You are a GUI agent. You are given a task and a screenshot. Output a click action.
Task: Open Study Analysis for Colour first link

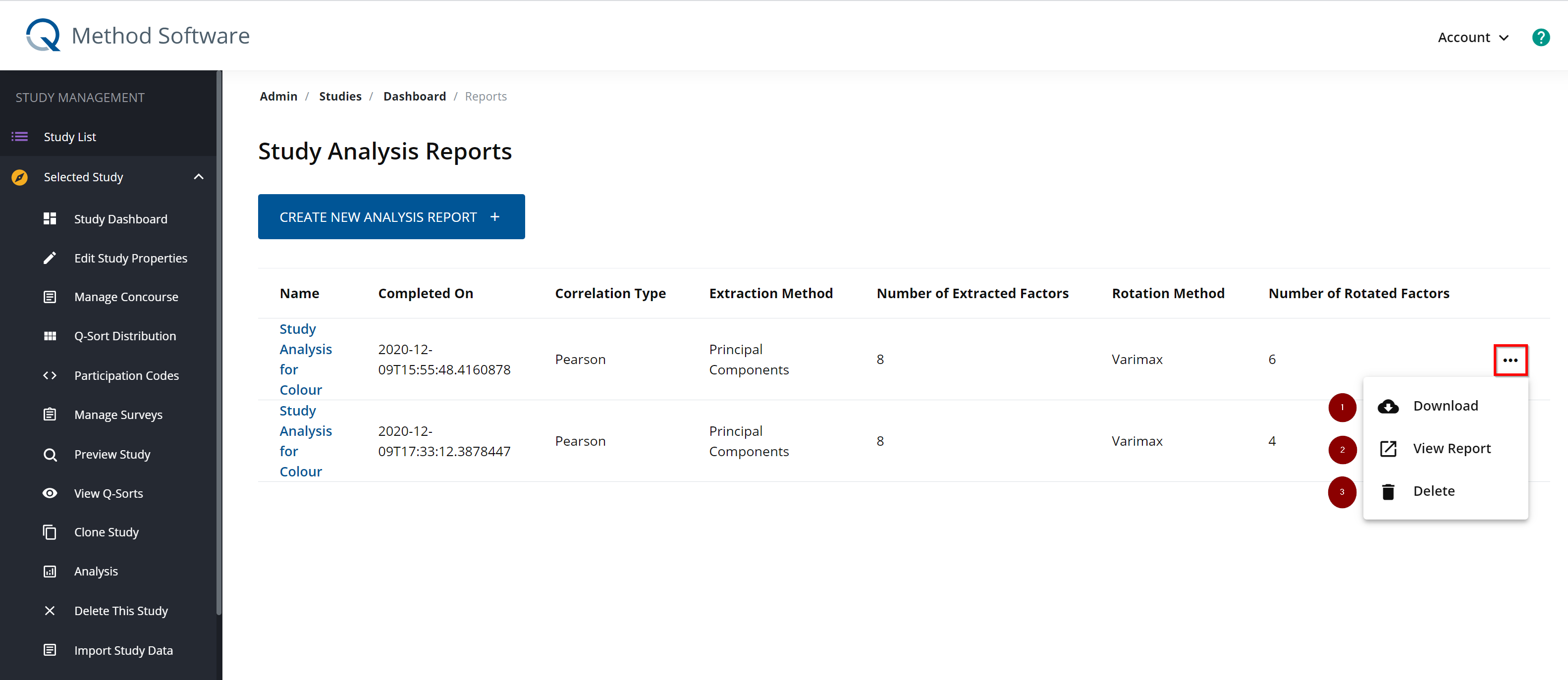click(x=305, y=358)
